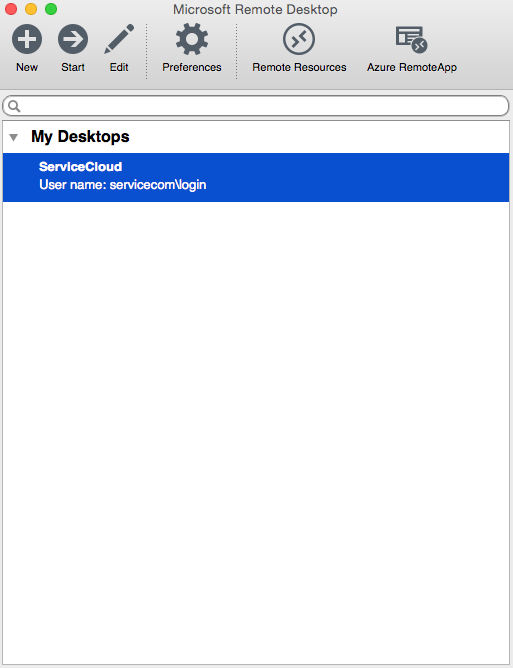Image resolution: width=513 pixels, height=668 pixels.
Task: Open Preferences gear icon
Action: (192, 39)
